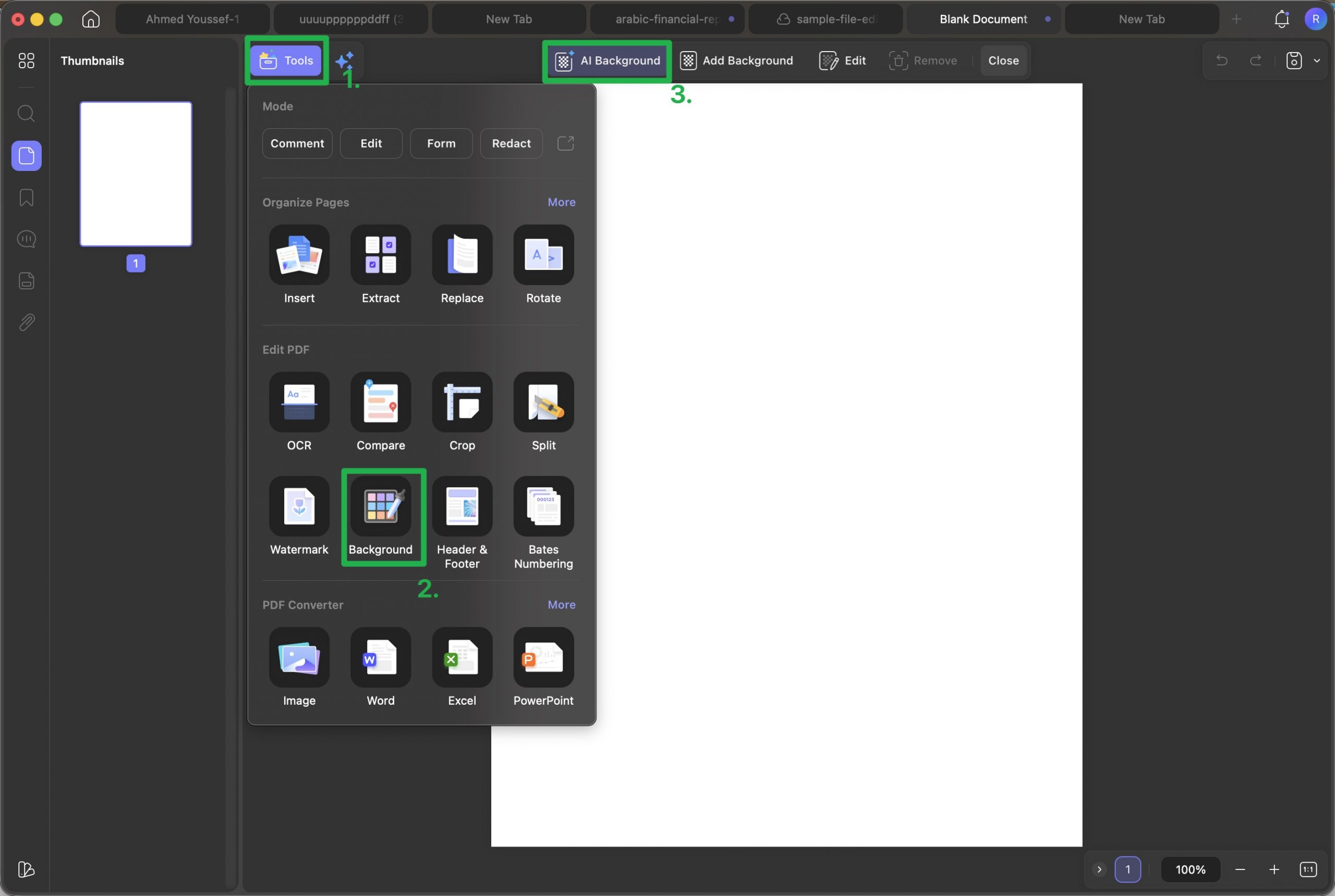Click the save icon in top right
Screen dimensions: 1335x896
[1294, 60]
